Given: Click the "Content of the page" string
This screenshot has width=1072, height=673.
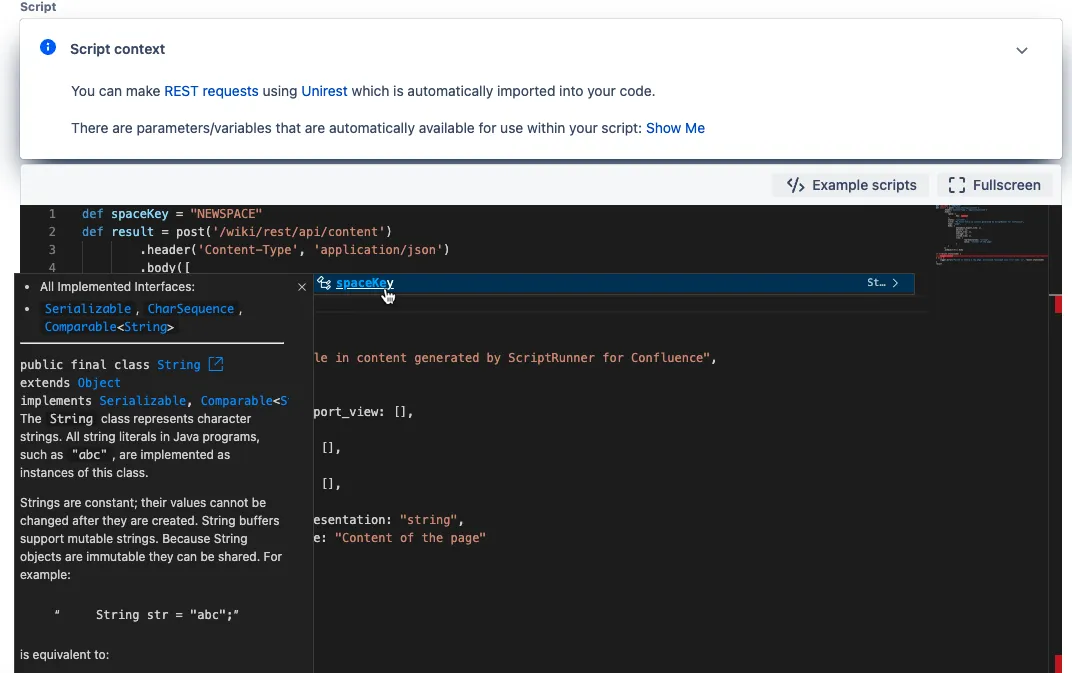Looking at the screenshot, I should (x=410, y=538).
